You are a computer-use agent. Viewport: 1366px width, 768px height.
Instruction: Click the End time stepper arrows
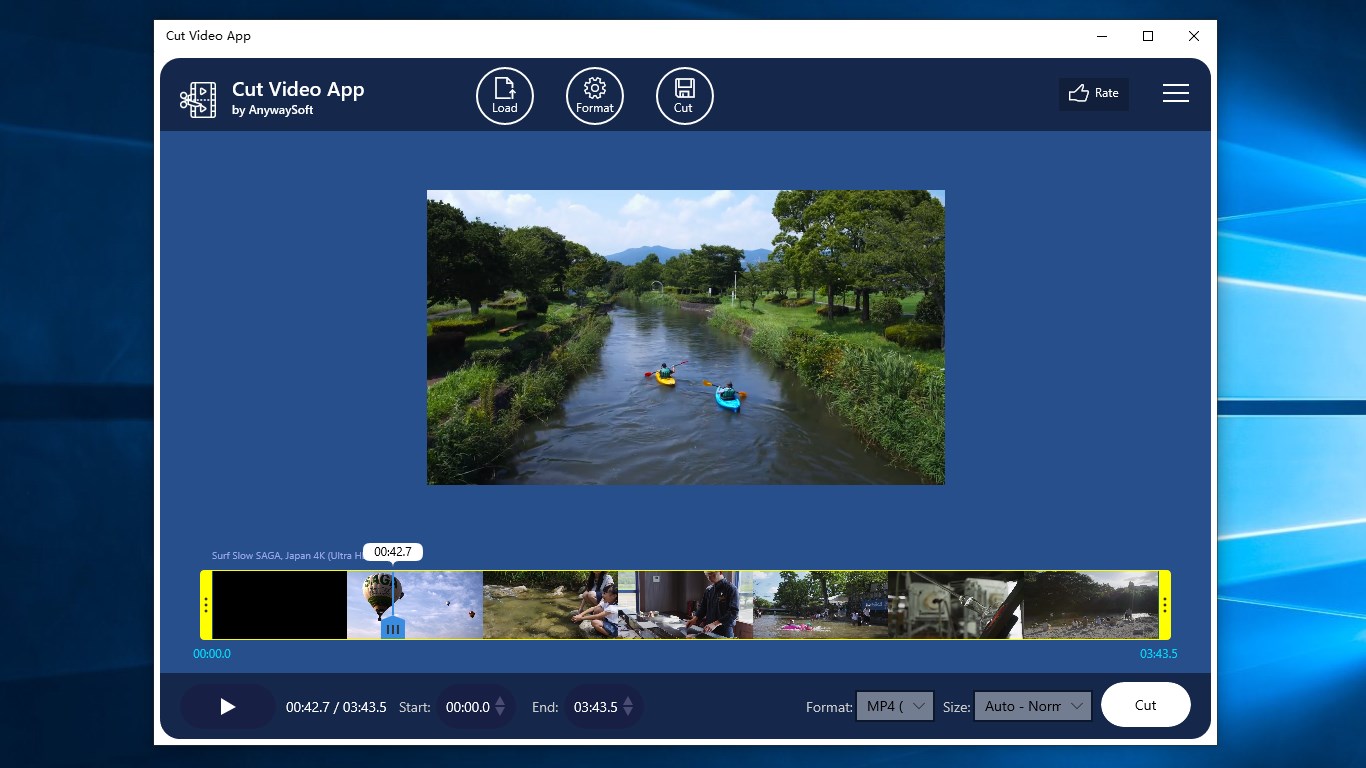[629, 707]
